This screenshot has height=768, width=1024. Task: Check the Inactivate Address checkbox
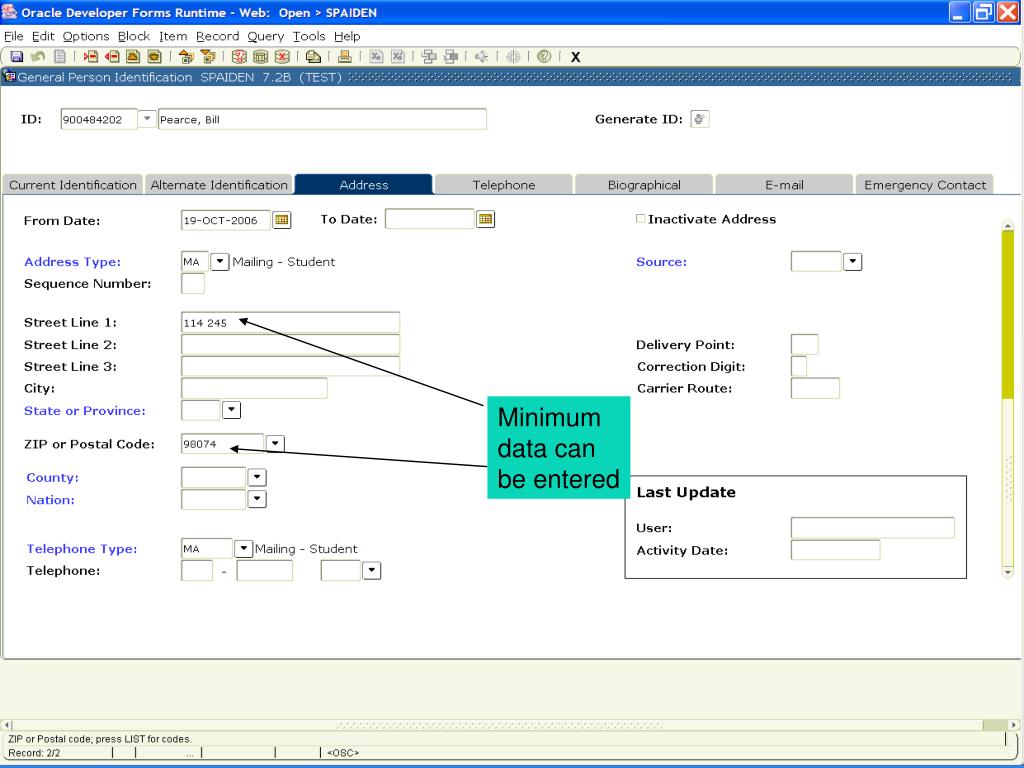[x=641, y=219]
